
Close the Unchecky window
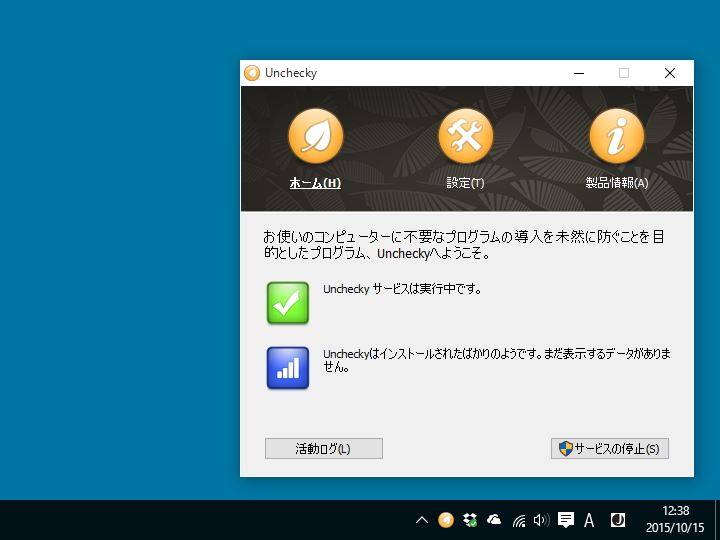(x=670, y=73)
